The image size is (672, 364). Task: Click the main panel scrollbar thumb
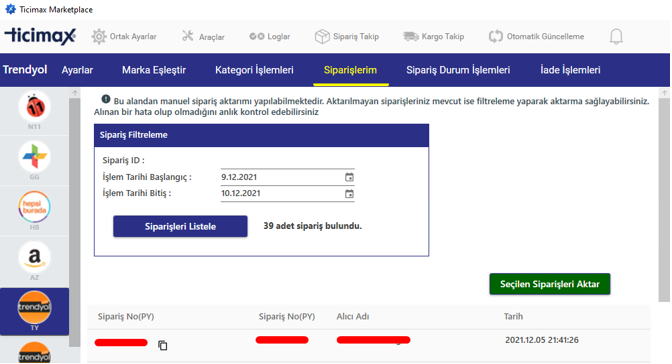coord(664,200)
